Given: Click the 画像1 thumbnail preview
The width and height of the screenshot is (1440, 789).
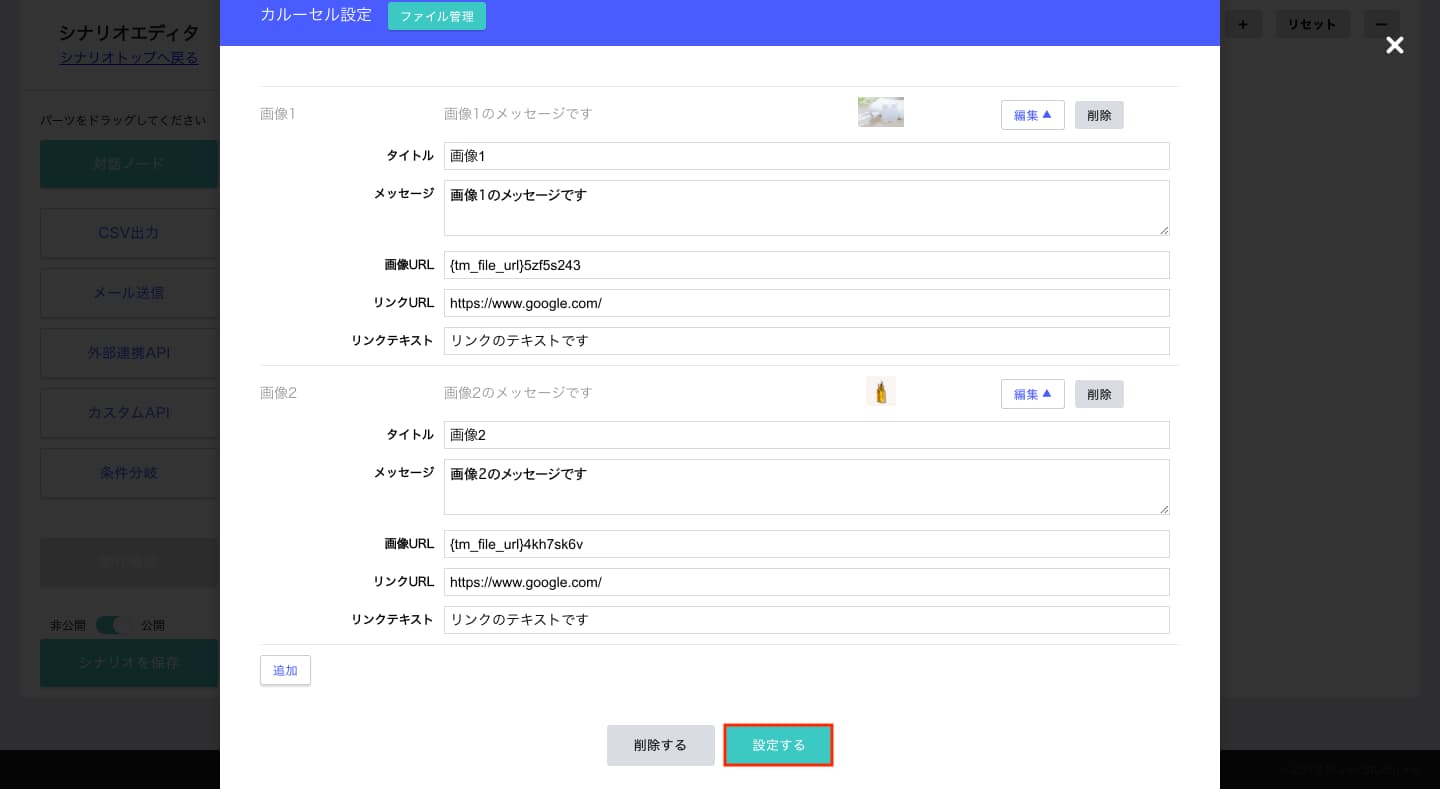Looking at the screenshot, I should (881, 112).
